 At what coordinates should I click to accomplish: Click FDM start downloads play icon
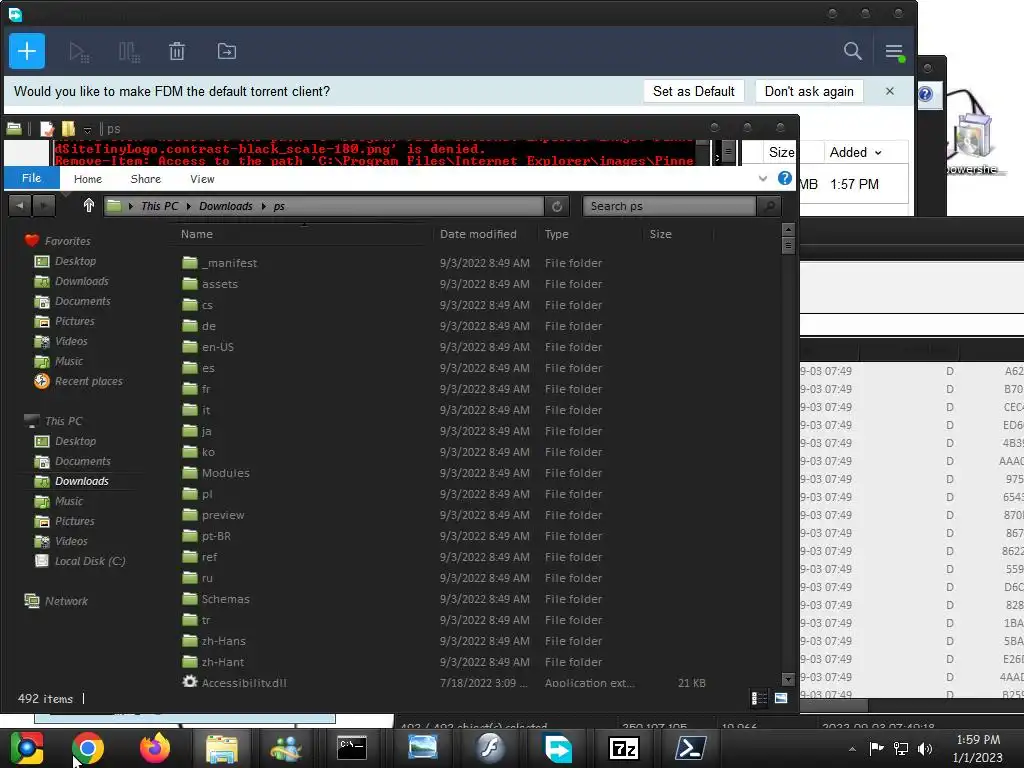point(78,52)
